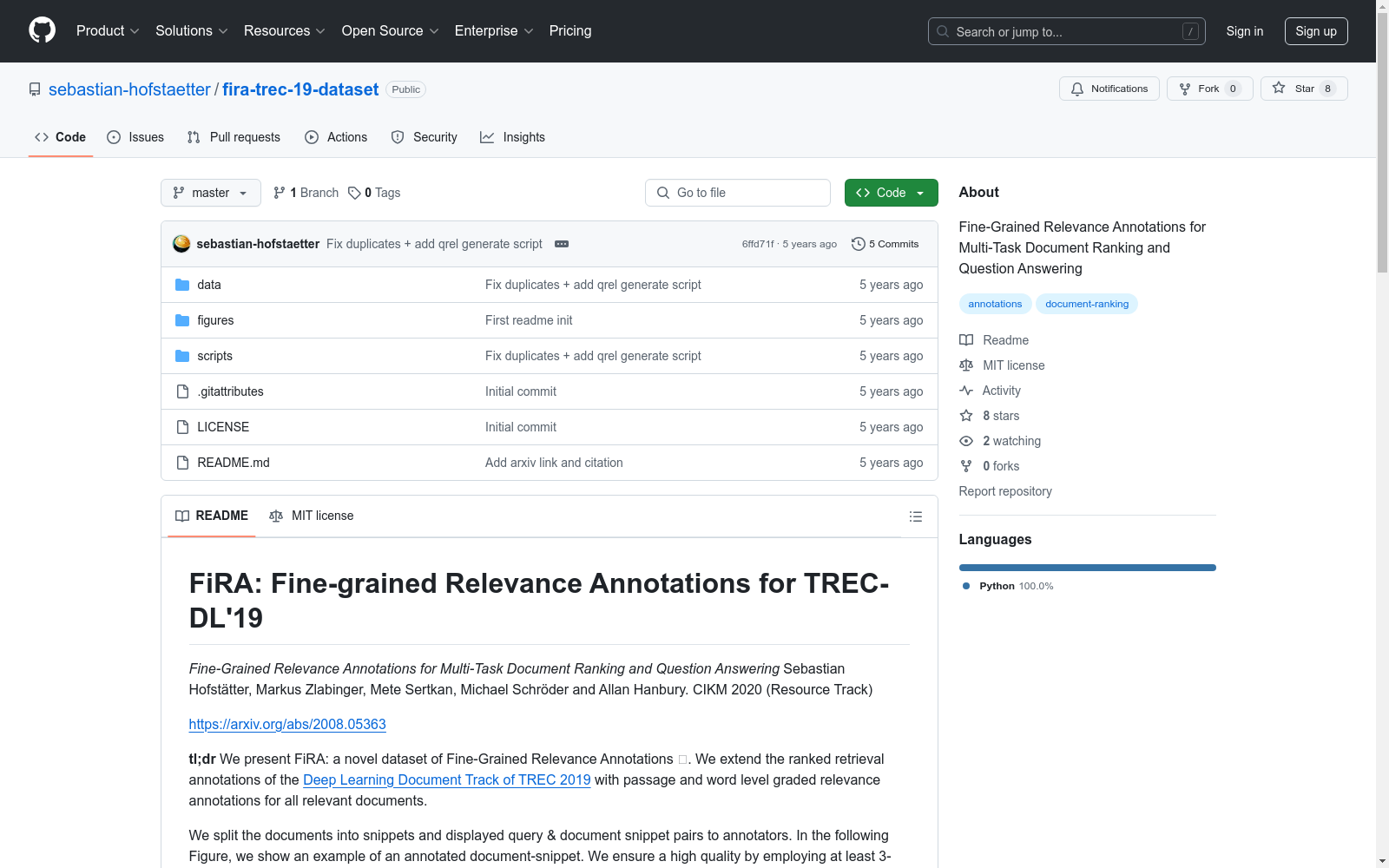
Task: Focus the Search or jump to field
Action: [x=1067, y=31]
